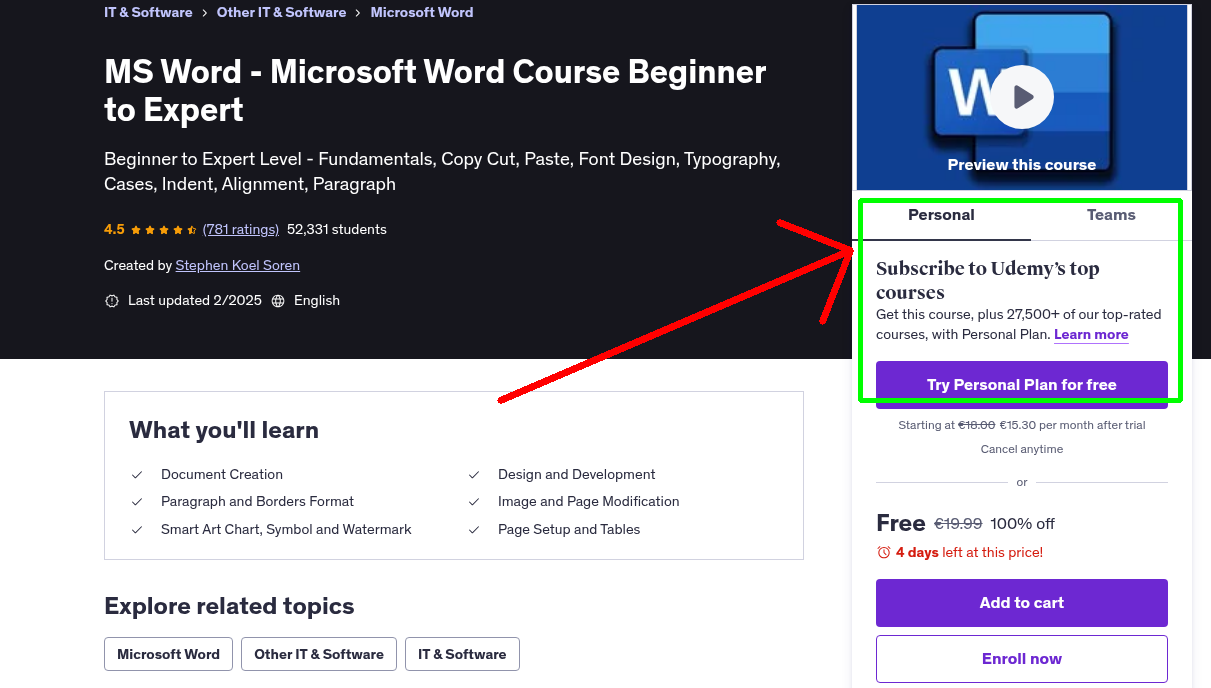Click Page Setup and Tables item
The image size is (1211, 688).
(569, 529)
